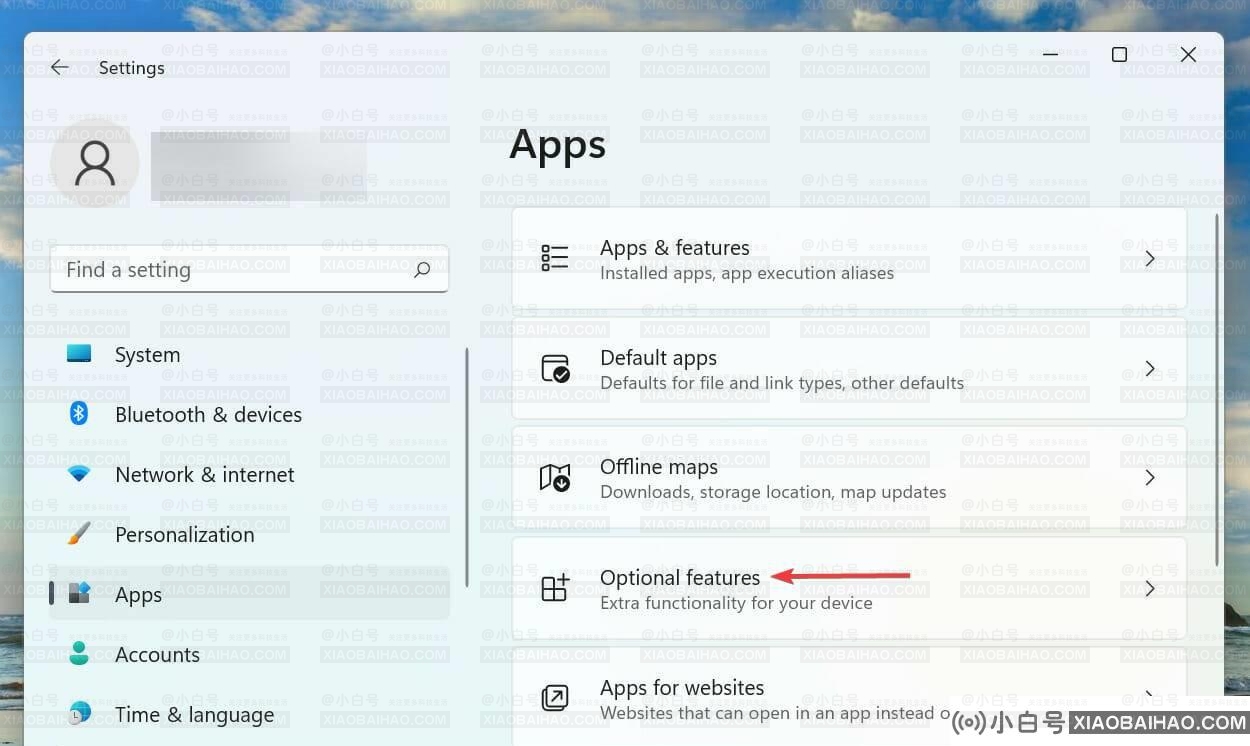Expand Offline maps chevron
1250x746 pixels.
click(x=1150, y=478)
